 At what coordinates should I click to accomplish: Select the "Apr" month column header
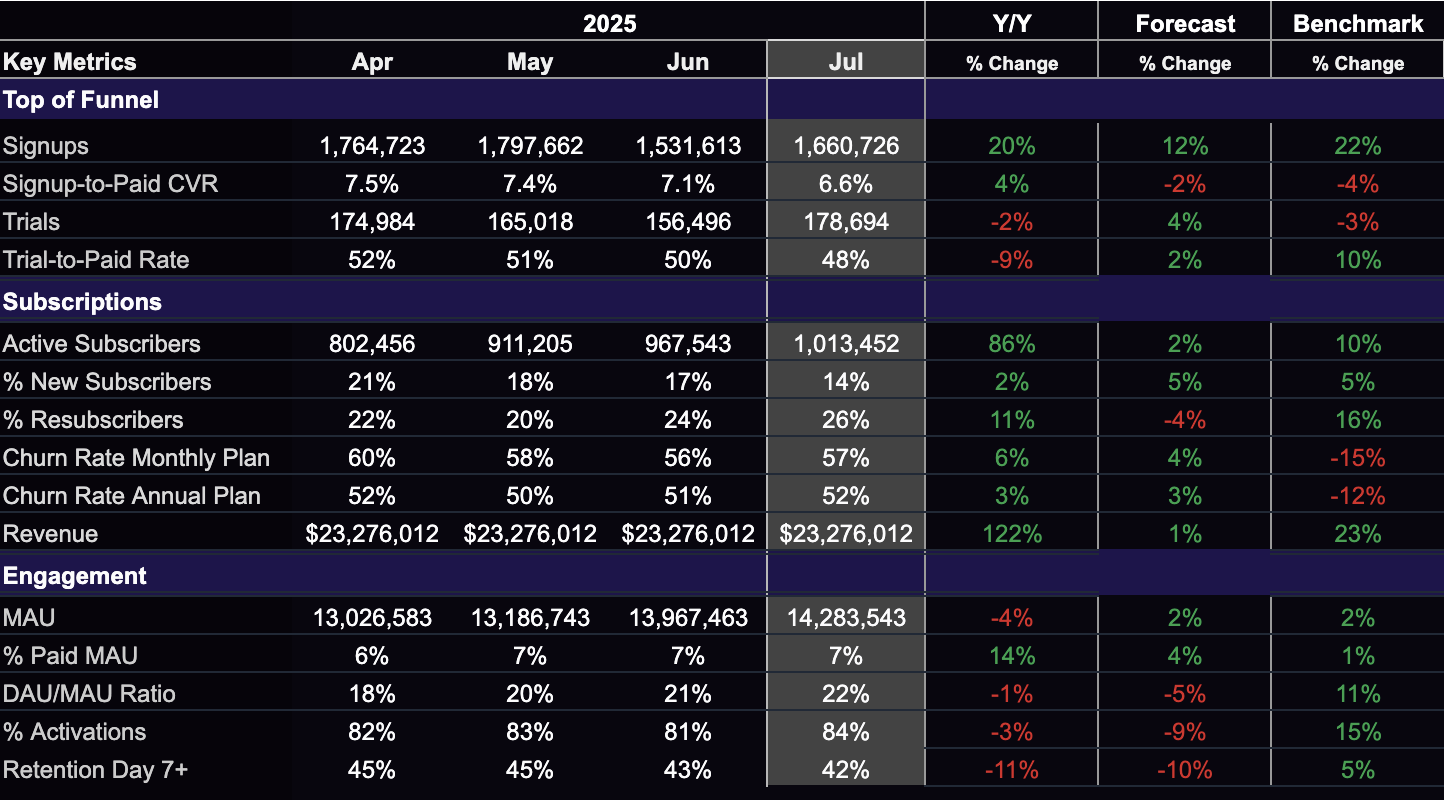[372, 62]
